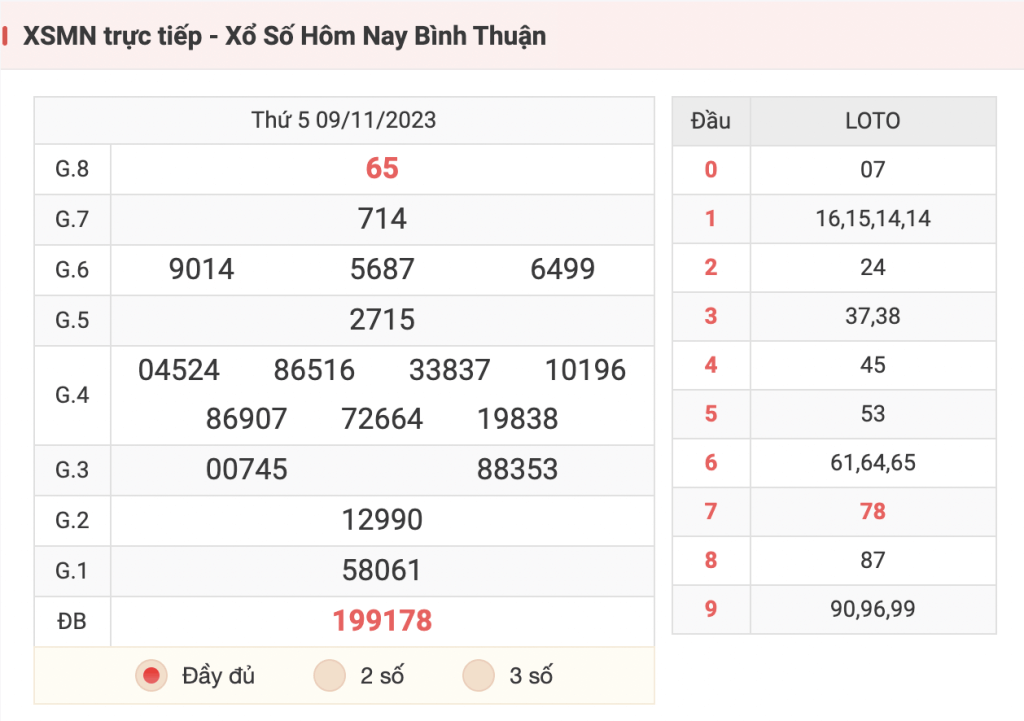Click the G.4 number 04524
The image size is (1024, 721).
178,370
